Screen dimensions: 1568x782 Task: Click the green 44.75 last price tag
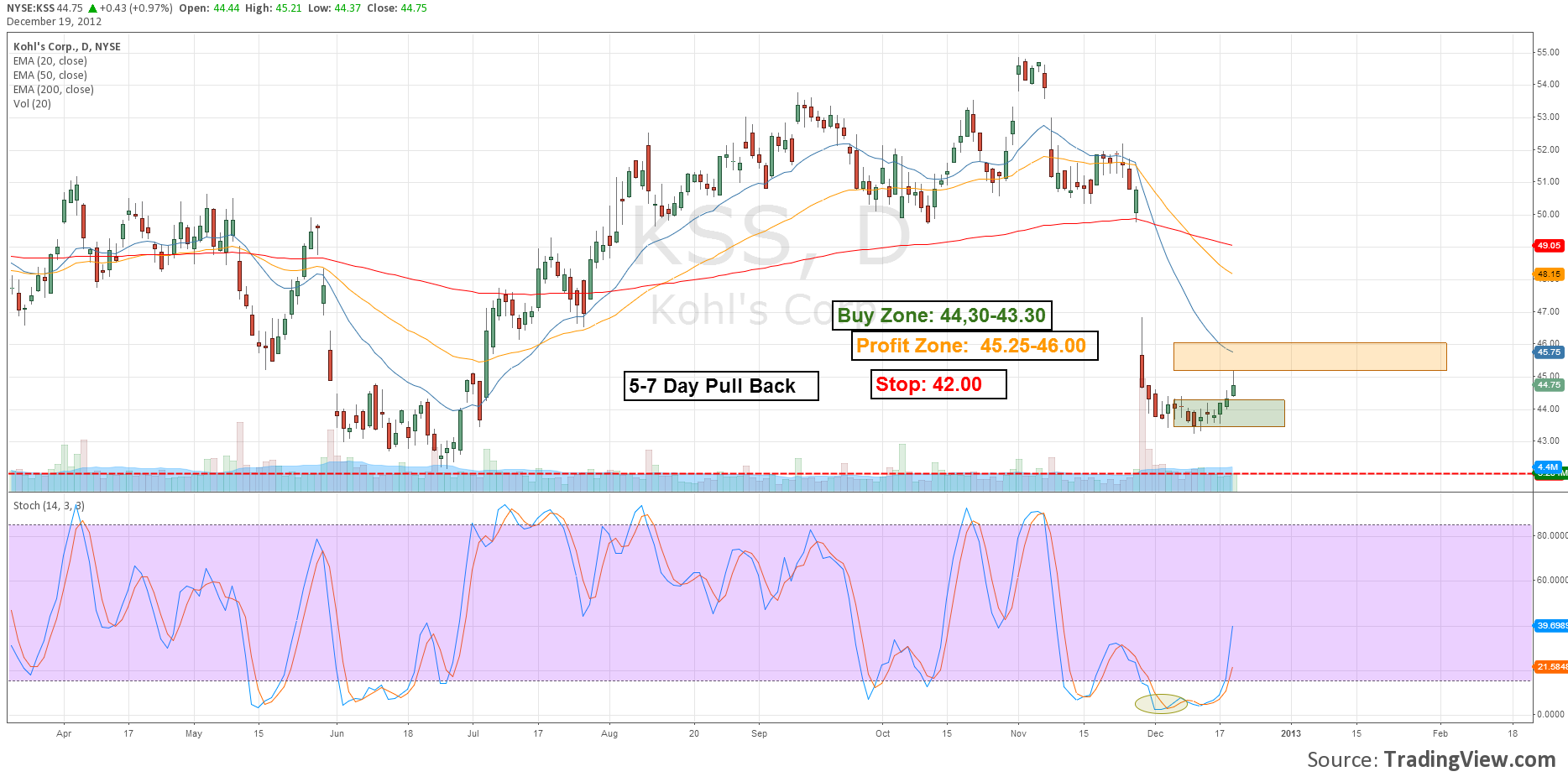point(1549,385)
